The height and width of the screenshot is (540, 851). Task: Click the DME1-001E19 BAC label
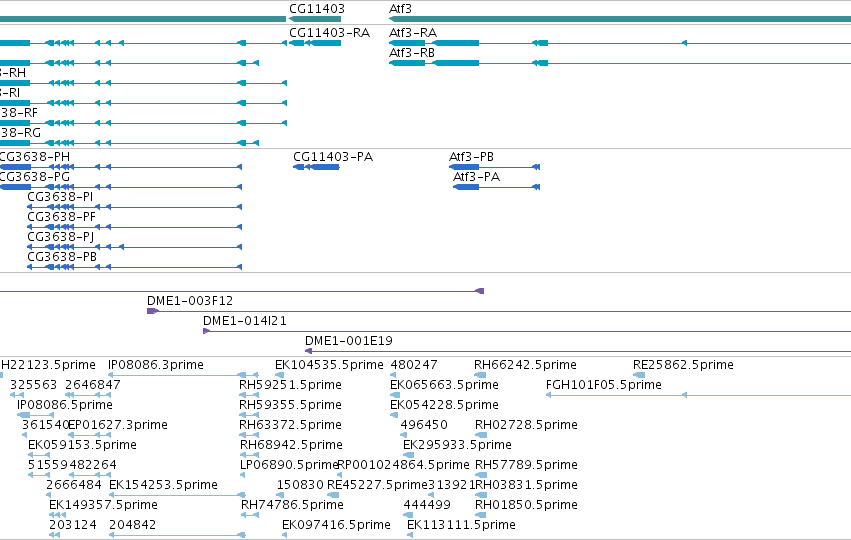tap(349, 341)
